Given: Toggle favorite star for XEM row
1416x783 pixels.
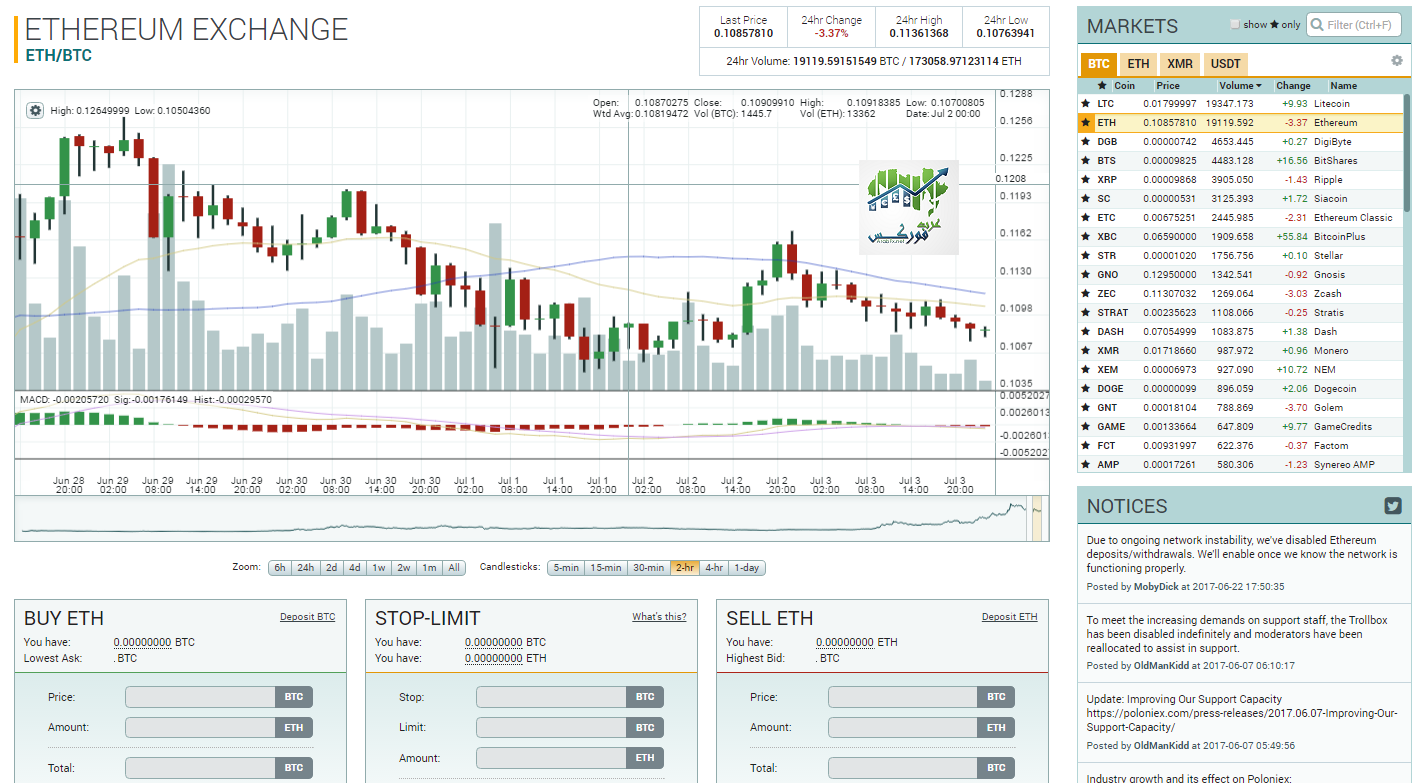Looking at the screenshot, I should [1085, 369].
